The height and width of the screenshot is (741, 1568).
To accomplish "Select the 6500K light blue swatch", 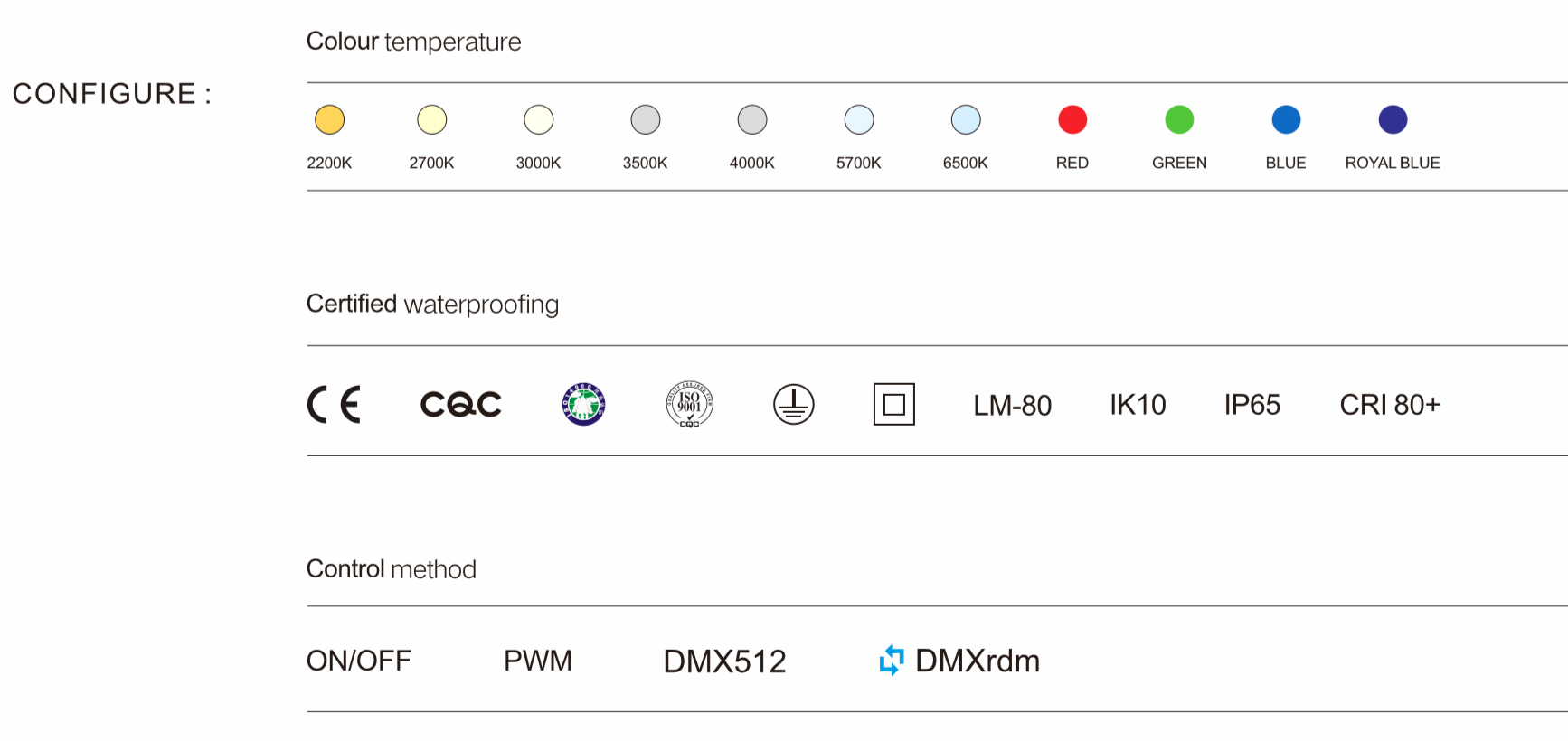I will click(965, 119).
